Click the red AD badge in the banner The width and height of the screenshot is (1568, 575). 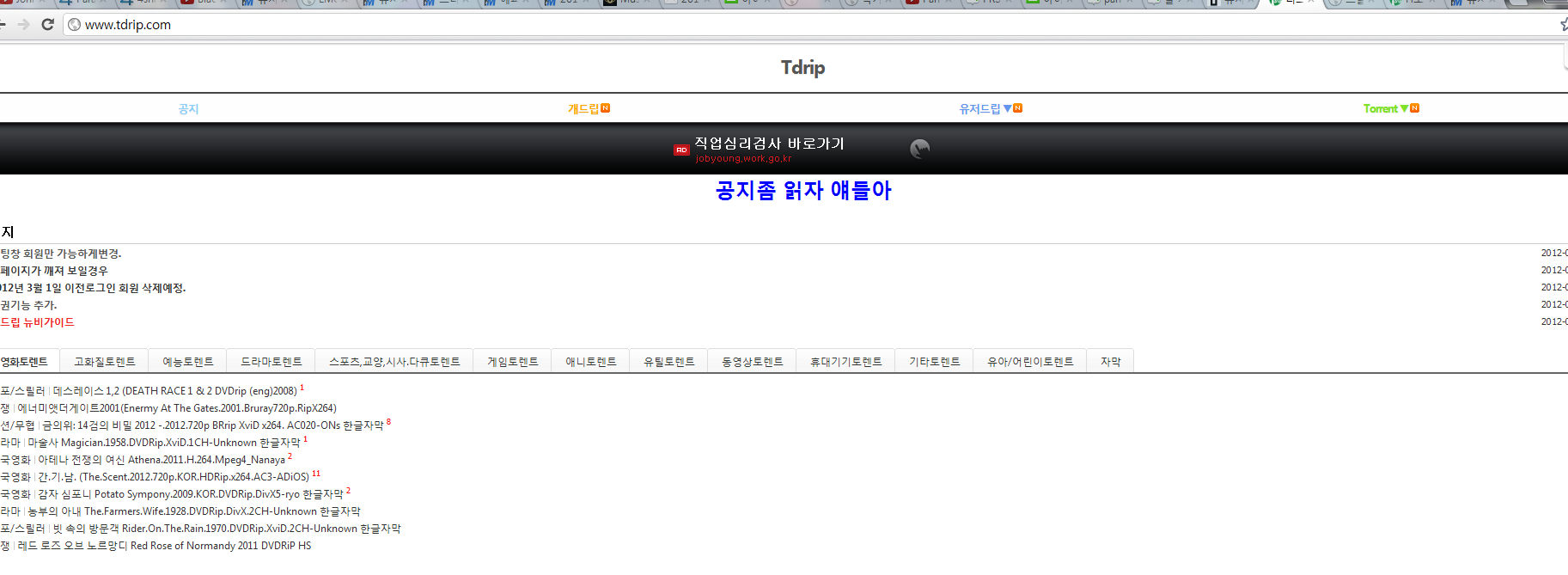[681, 150]
